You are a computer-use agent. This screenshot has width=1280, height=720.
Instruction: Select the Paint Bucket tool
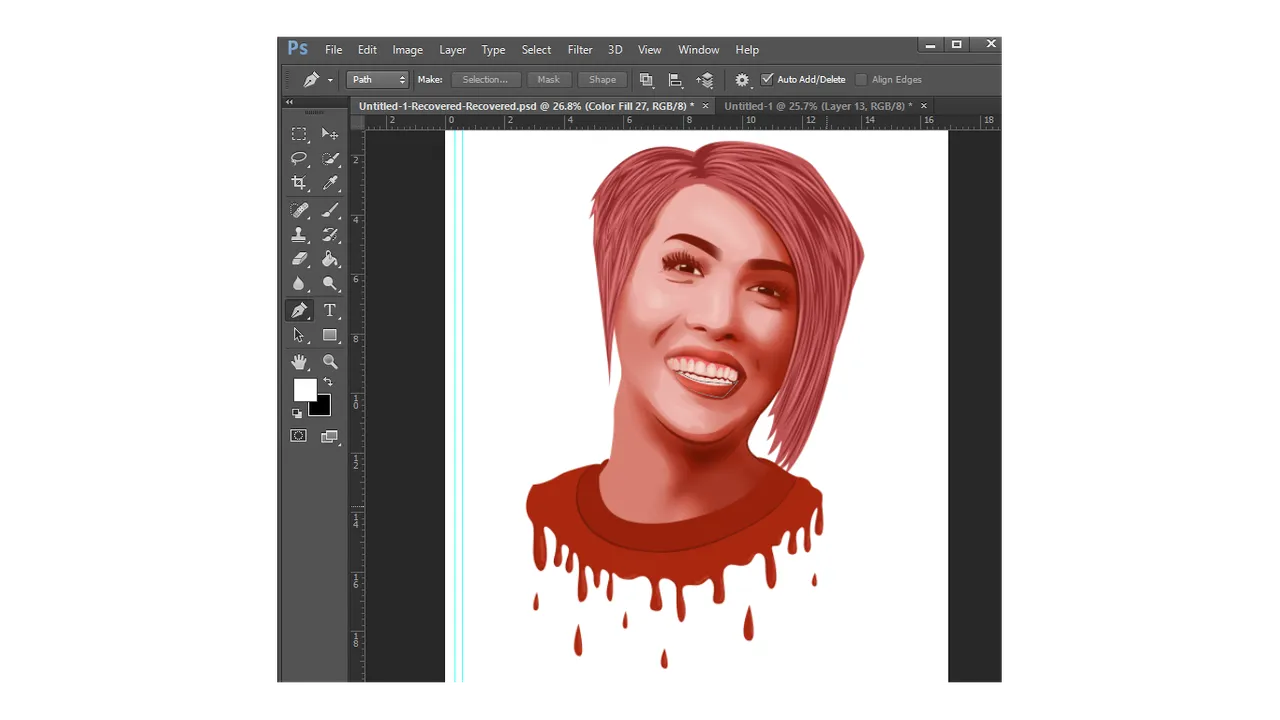330,259
